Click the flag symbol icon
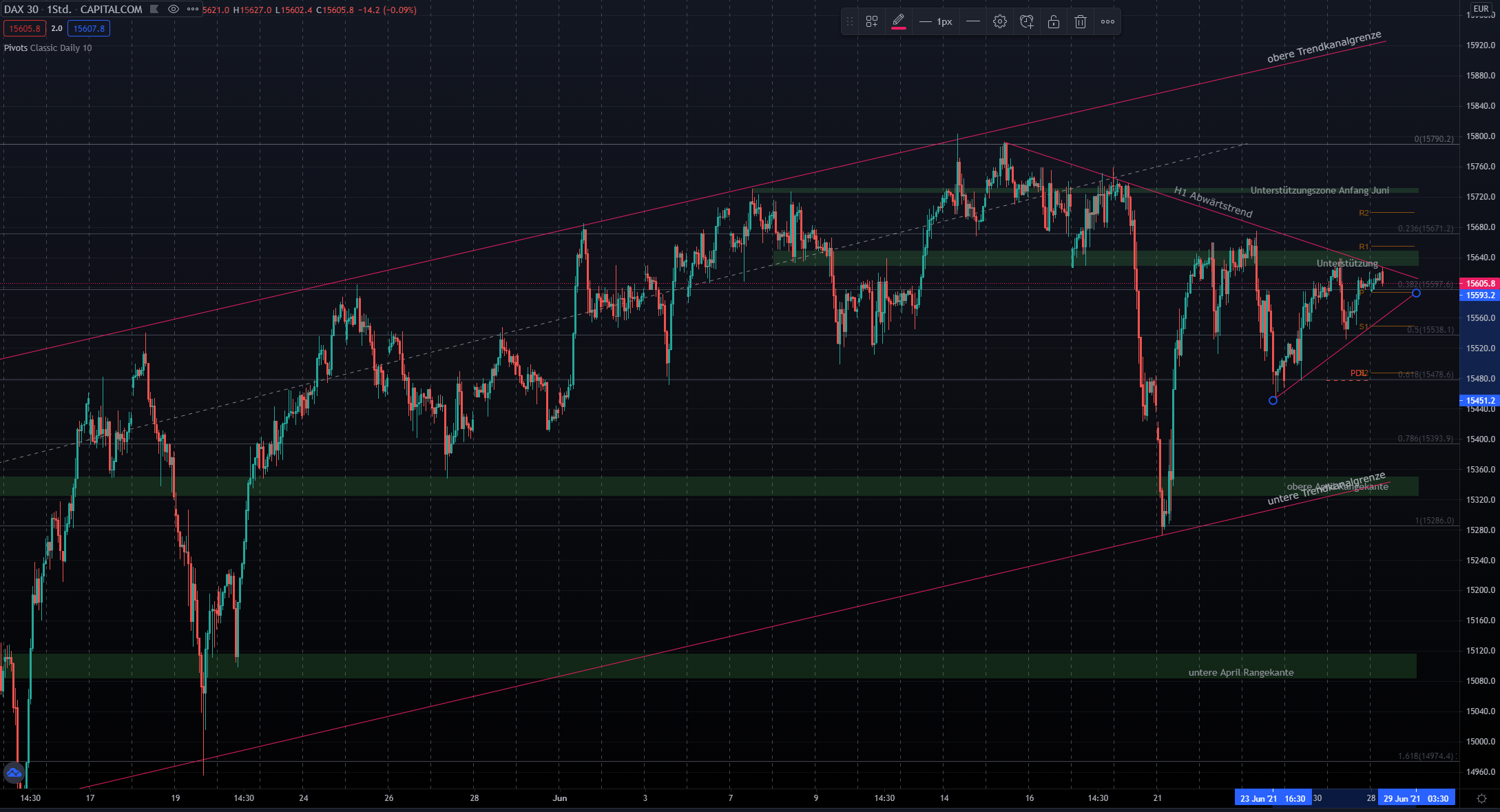 (154, 9)
